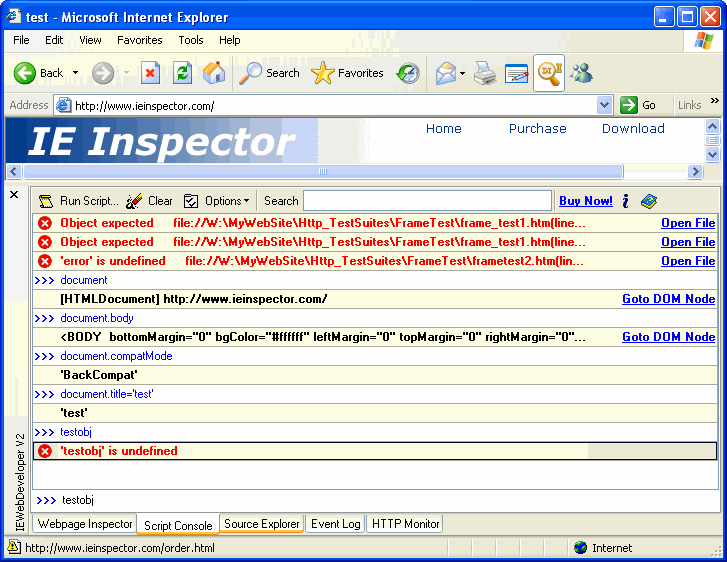Click Goto DOM Node for document.body
Screen dimensions: 727x562
pyautogui.click(x=668, y=337)
